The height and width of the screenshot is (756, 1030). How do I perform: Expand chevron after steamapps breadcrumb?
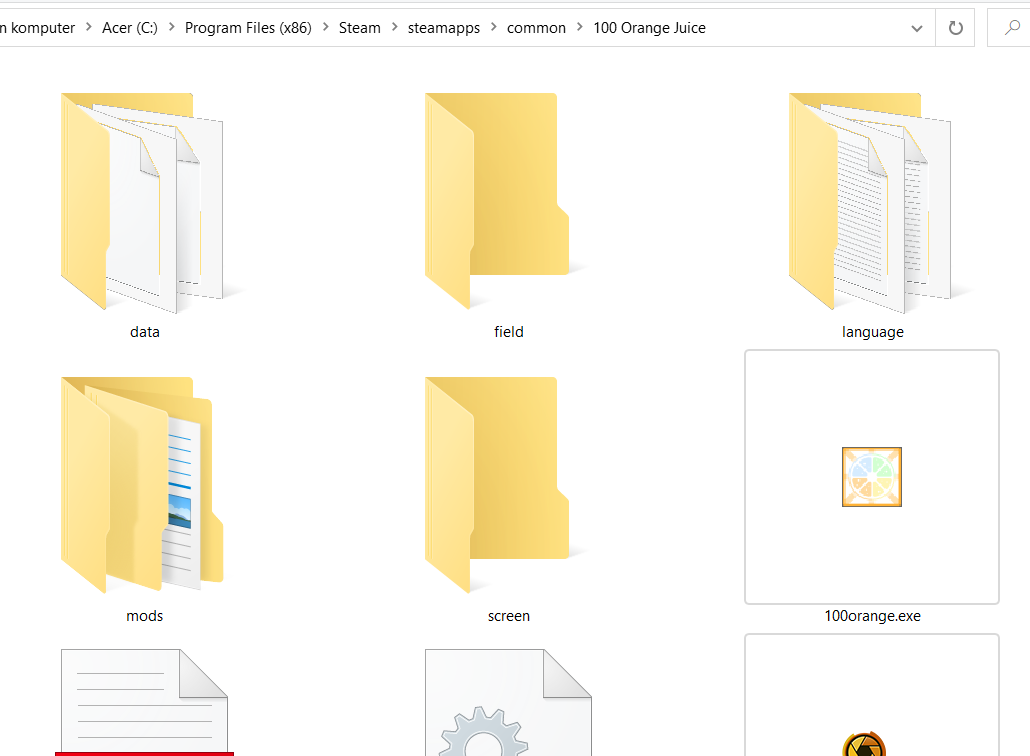pyautogui.click(x=493, y=27)
